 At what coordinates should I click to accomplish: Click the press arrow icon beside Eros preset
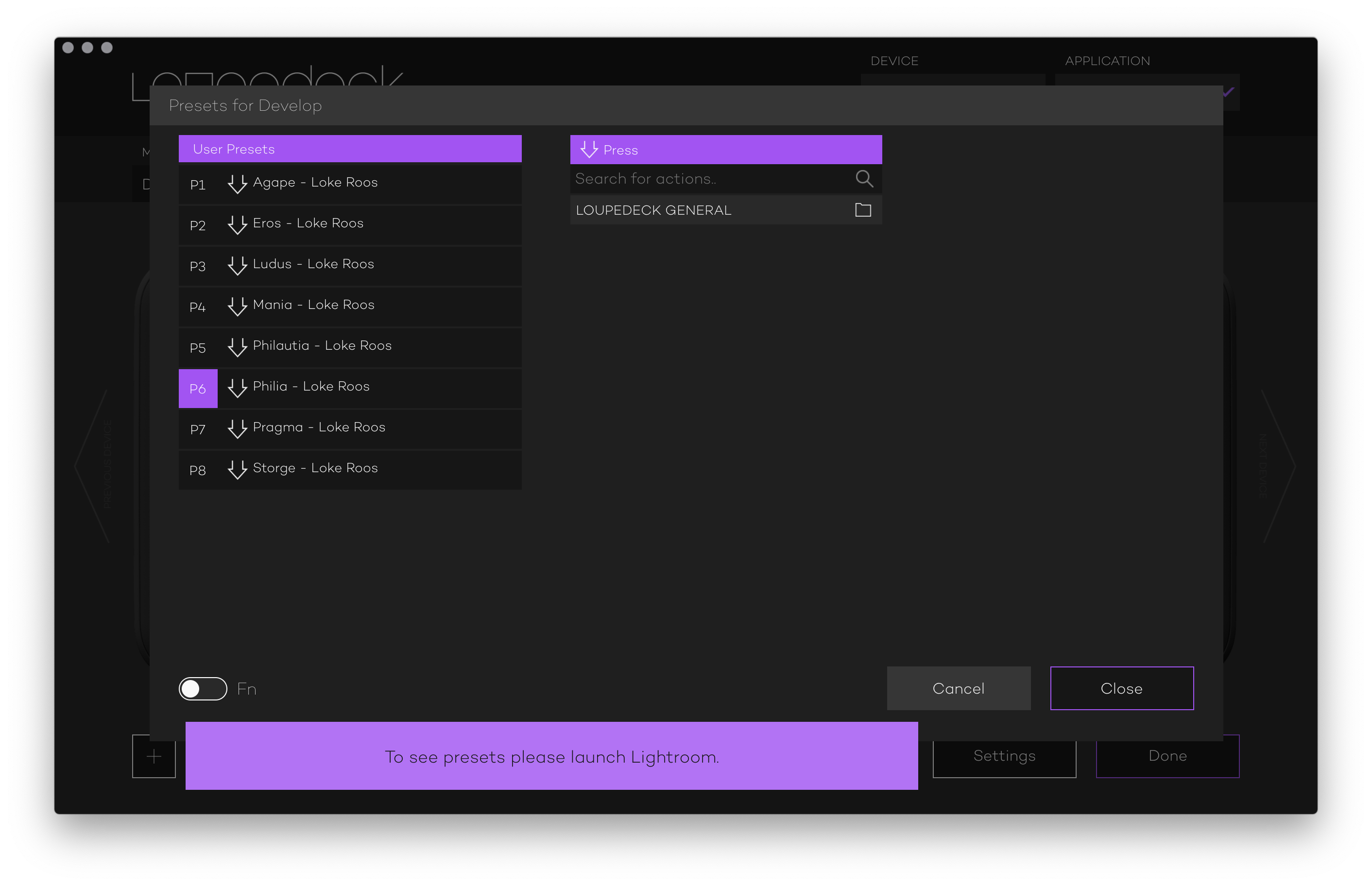point(237,225)
